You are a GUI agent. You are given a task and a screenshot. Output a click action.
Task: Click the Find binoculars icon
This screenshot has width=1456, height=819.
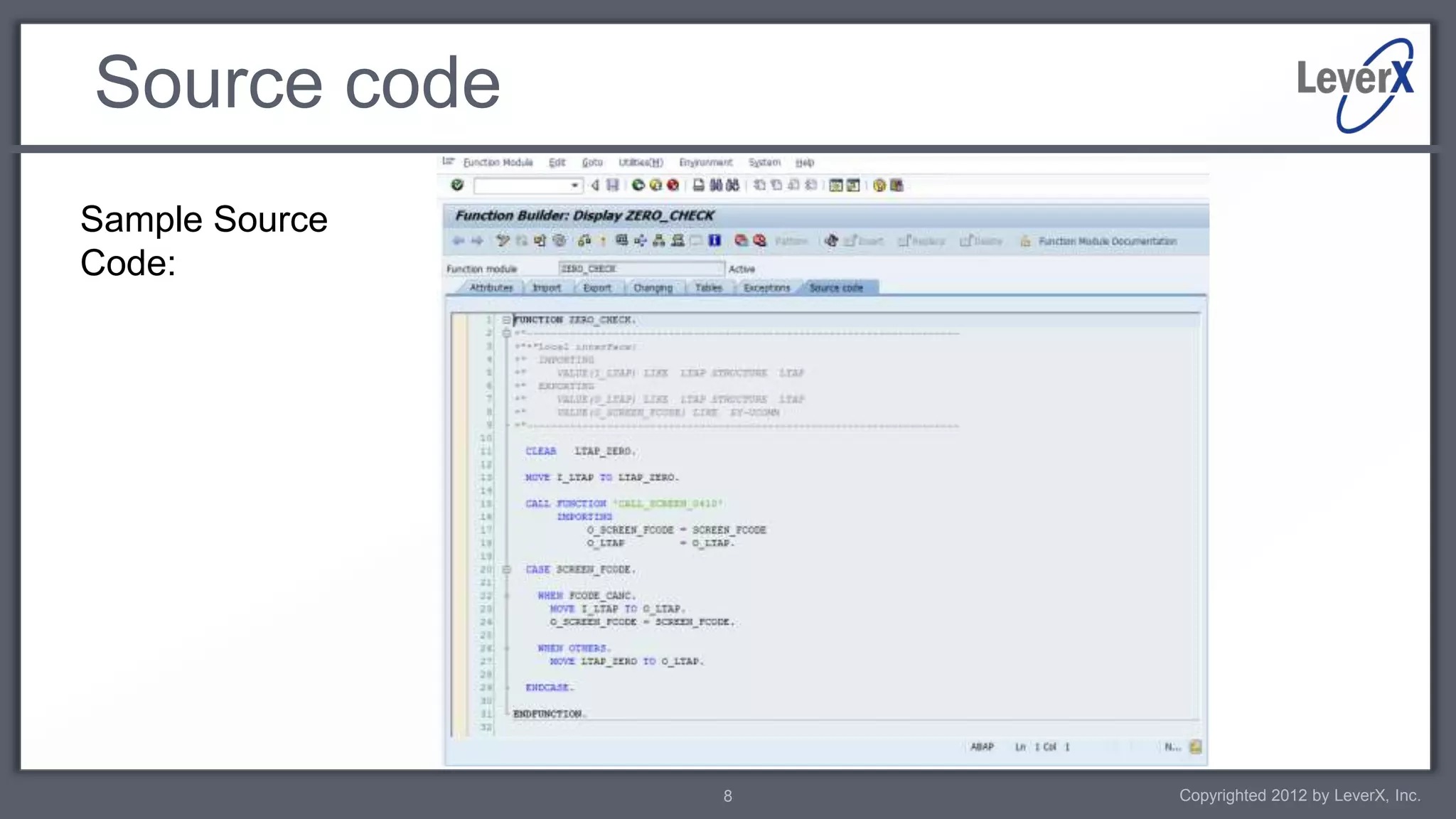point(716,185)
